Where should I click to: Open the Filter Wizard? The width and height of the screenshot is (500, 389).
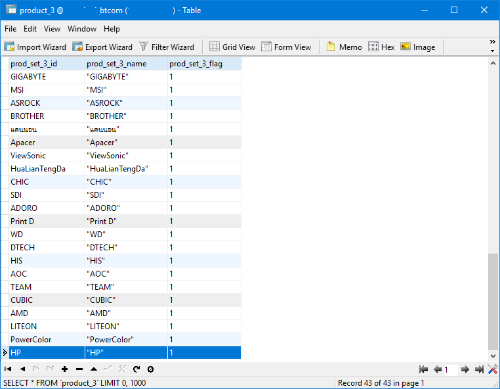167,47
